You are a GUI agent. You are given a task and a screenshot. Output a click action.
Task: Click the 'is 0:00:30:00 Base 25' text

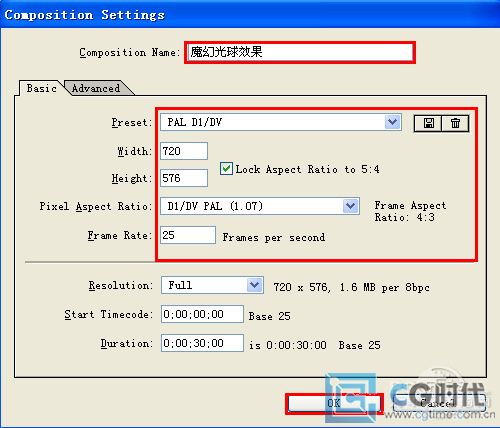(x=315, y=345)
